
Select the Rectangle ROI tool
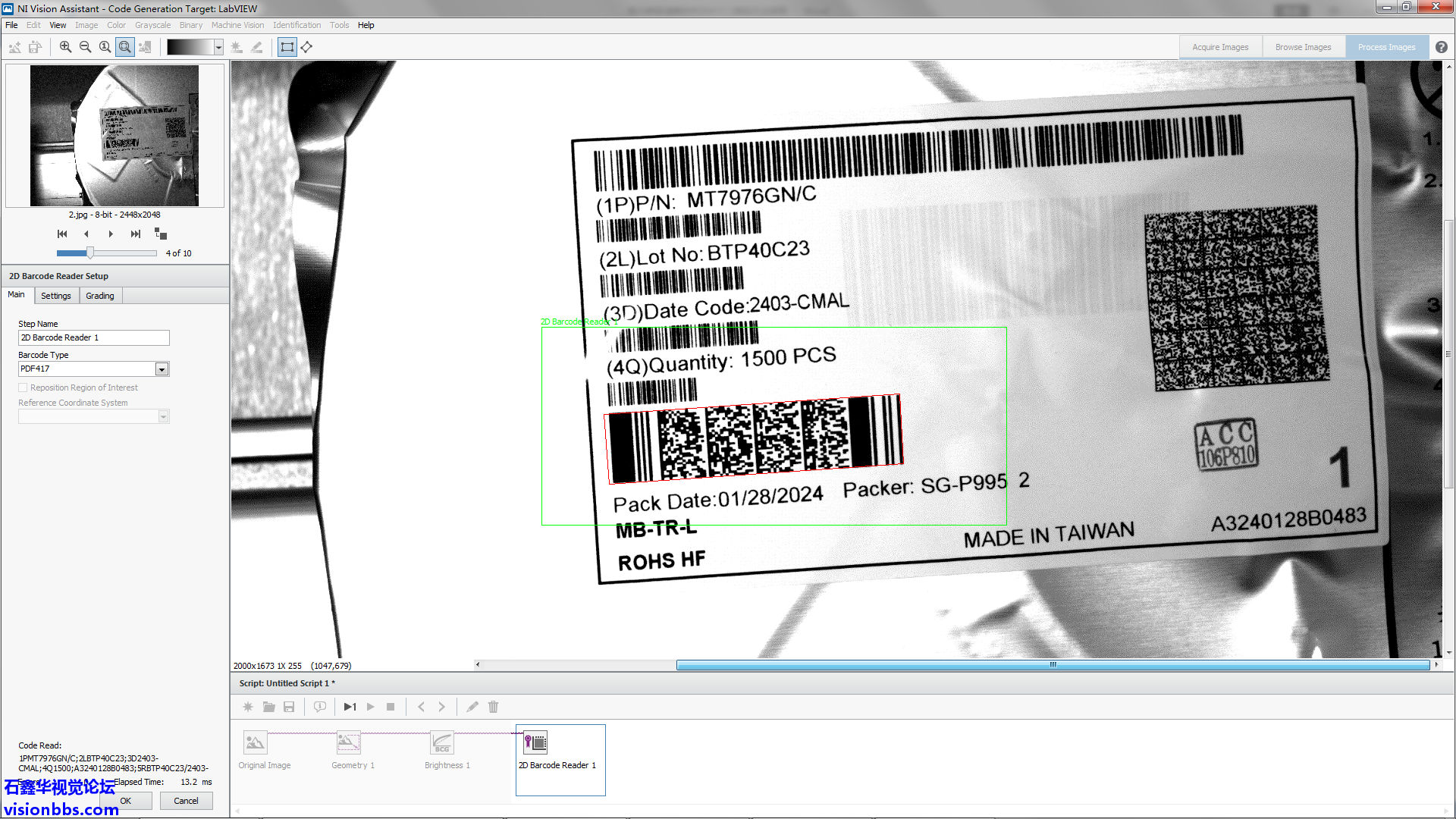click(x=287, y=47)
